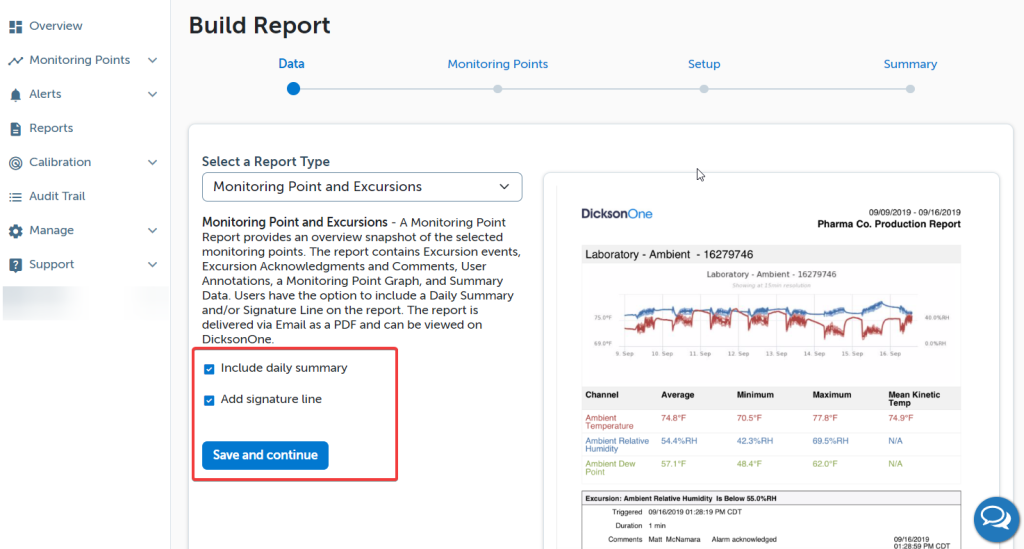Click the Calibration target icon

[x=16, y=163]
